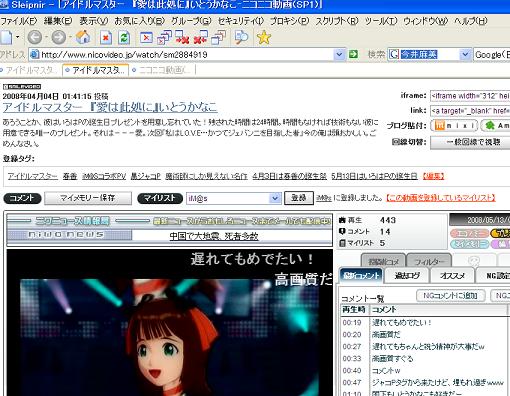Open the video title link アイドルマスター『愛は此処に』
Viewport: 510px width, 396px height.
pyautogui.click(x=110, y=107)
